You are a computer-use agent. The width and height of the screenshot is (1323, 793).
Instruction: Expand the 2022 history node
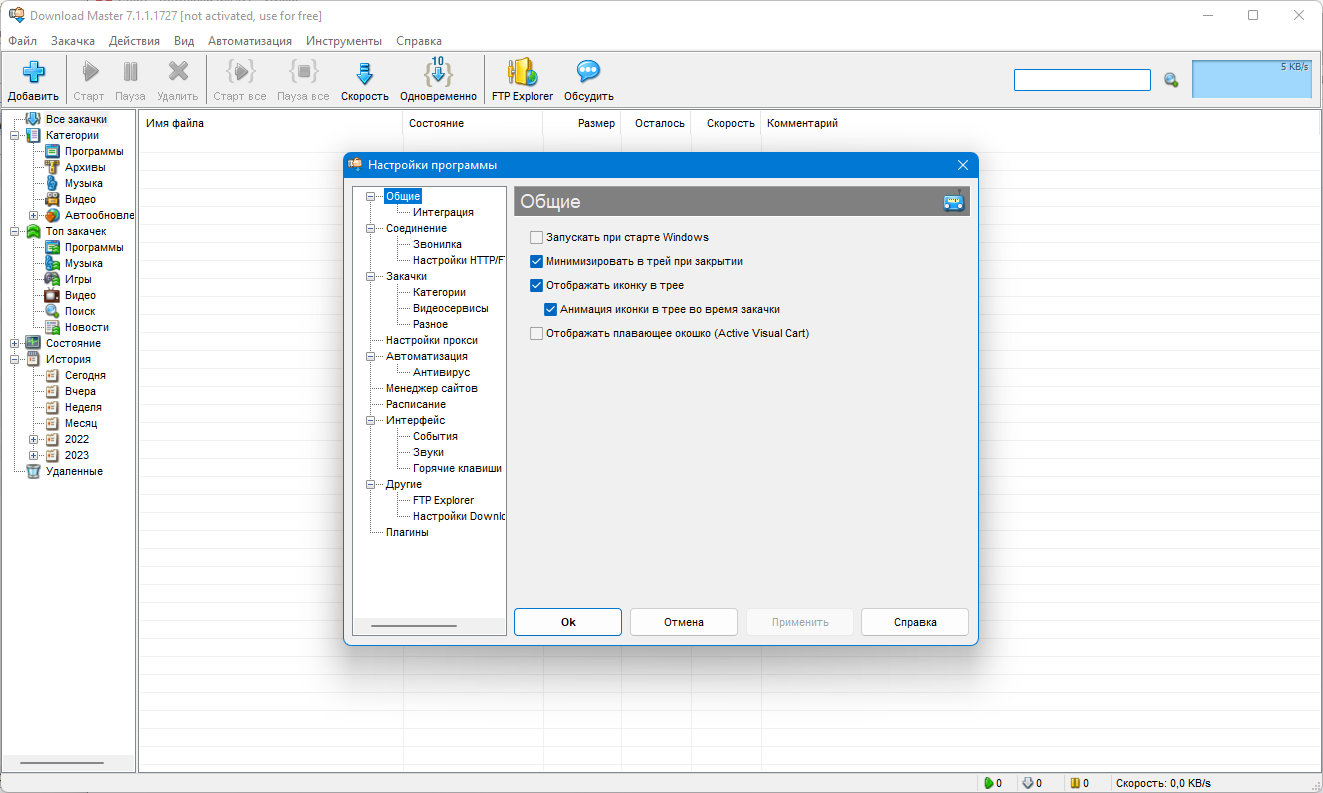coord(33,439)
